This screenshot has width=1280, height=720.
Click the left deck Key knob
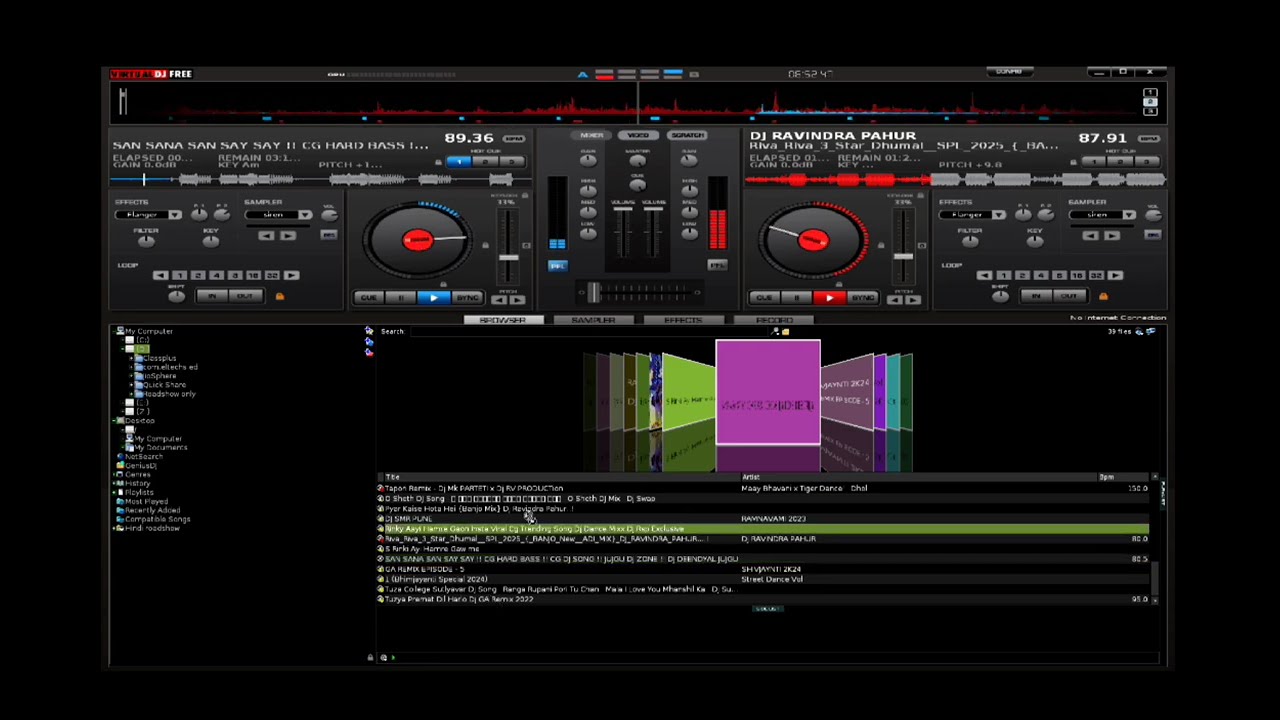point(210,241)
